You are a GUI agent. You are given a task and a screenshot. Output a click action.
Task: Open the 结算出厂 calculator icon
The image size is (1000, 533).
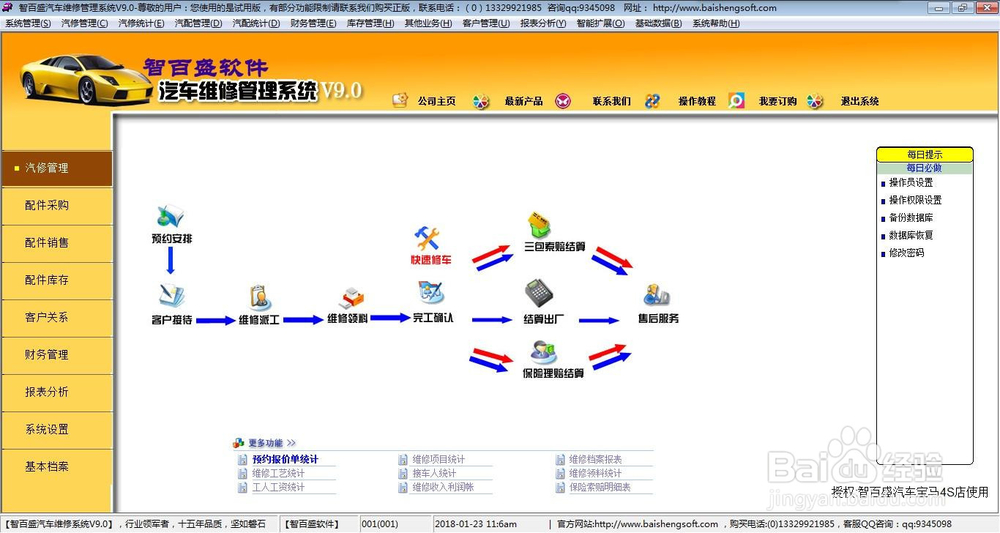click(540, 293)
